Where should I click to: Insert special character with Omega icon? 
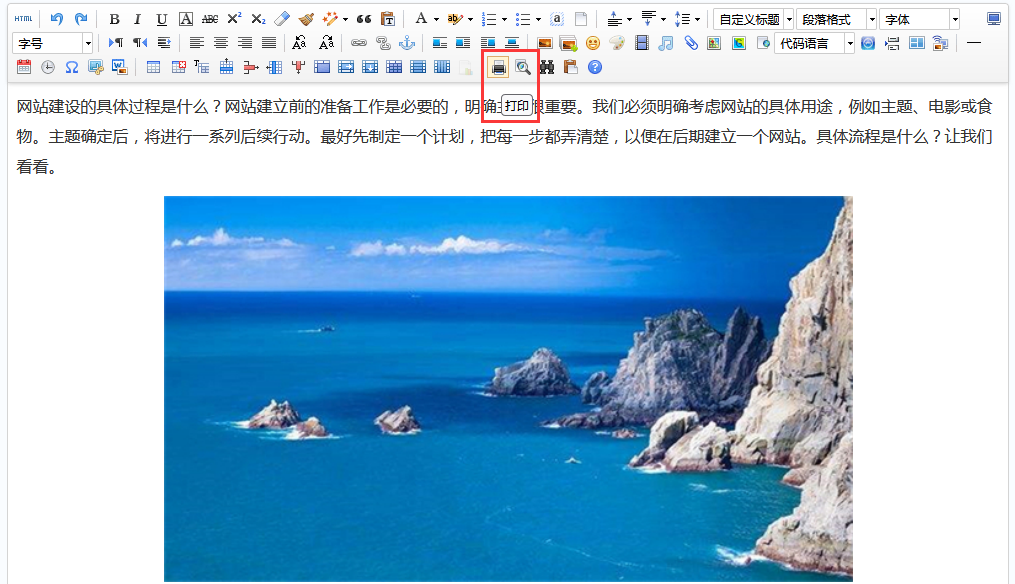pos(72,67)
